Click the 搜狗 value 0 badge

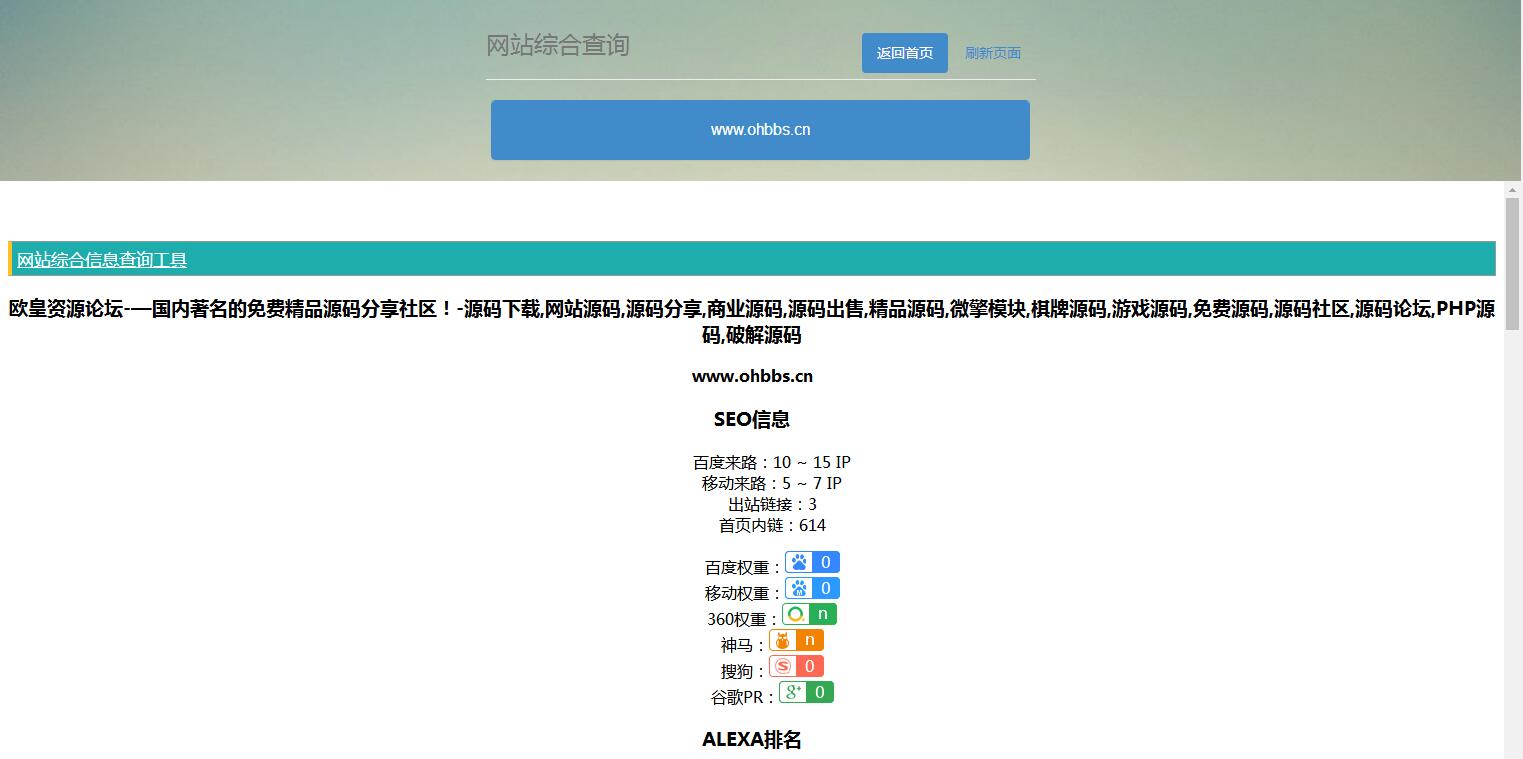tap(810, 666)
